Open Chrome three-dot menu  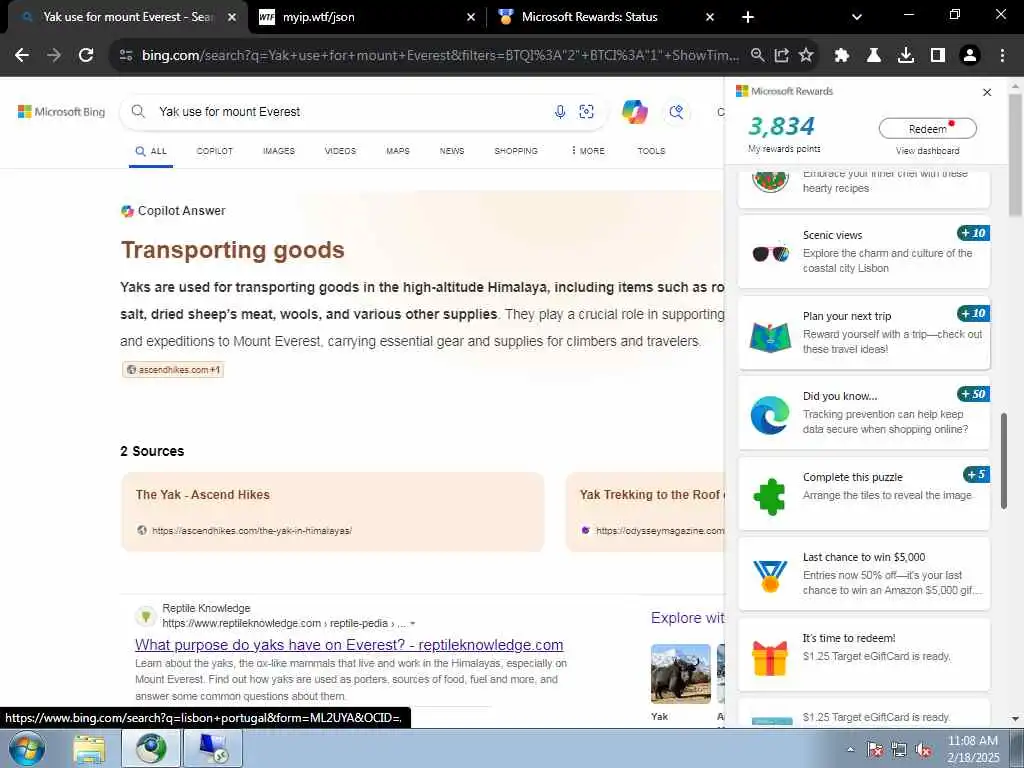[1002, 56]
